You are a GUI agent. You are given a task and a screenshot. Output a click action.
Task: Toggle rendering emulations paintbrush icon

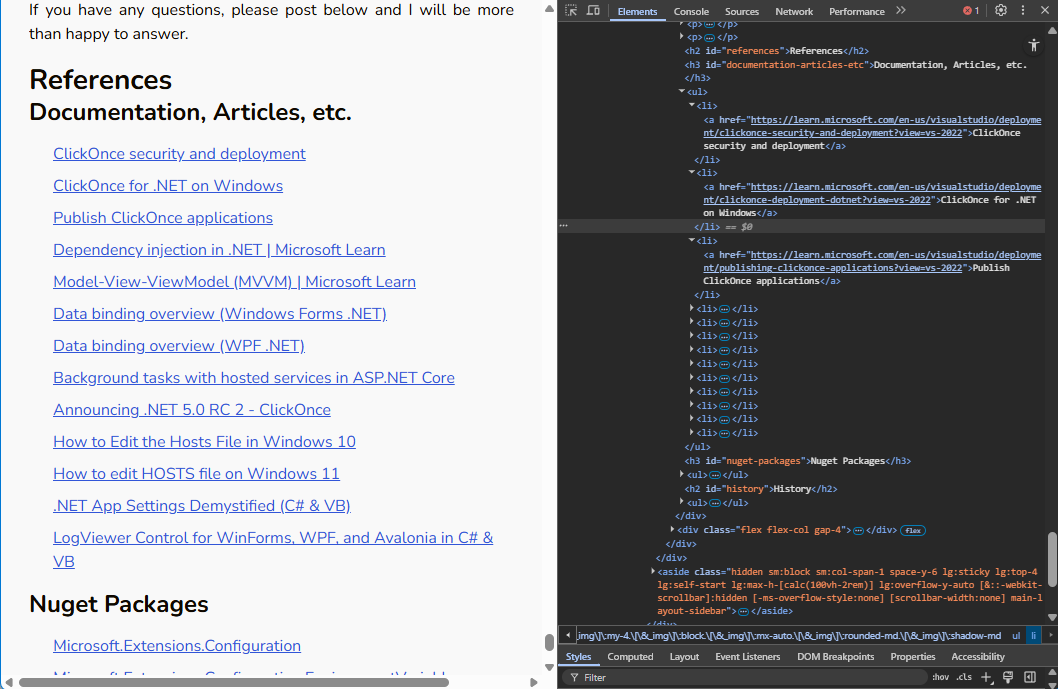[x=1008, y=677]
